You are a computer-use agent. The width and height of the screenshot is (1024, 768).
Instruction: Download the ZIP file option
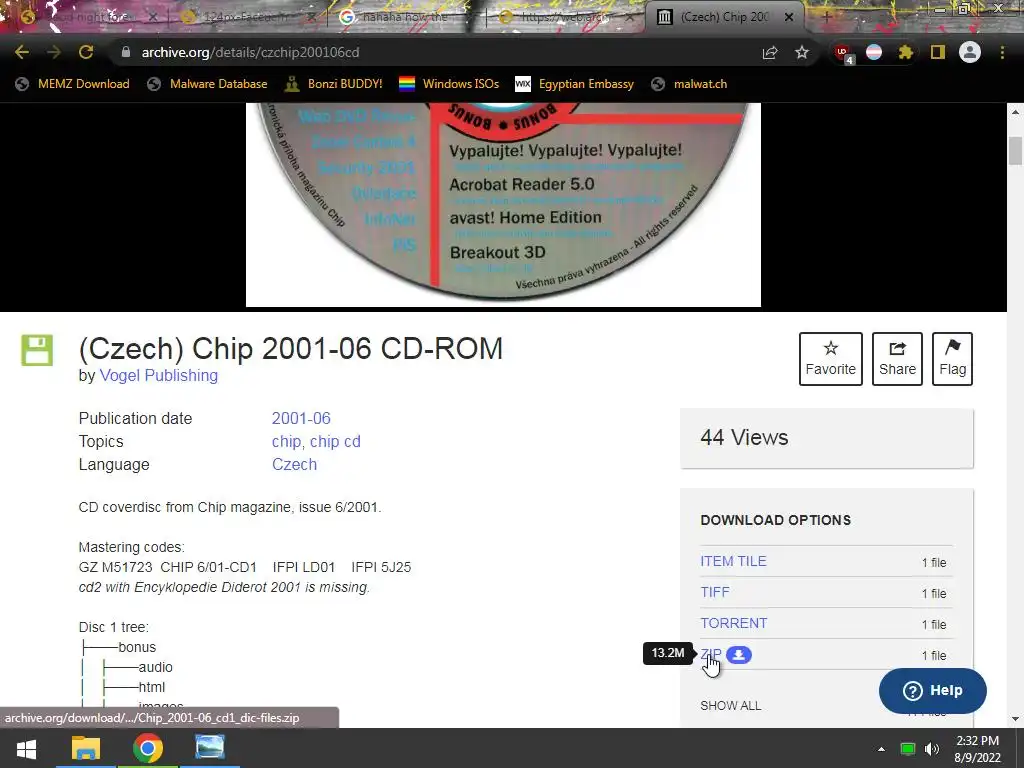711,654
